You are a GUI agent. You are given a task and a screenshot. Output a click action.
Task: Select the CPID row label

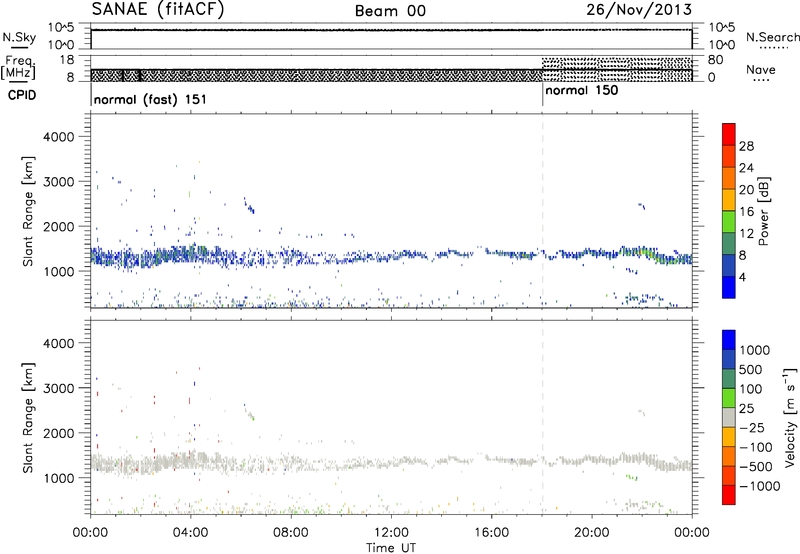pos(22,95)
